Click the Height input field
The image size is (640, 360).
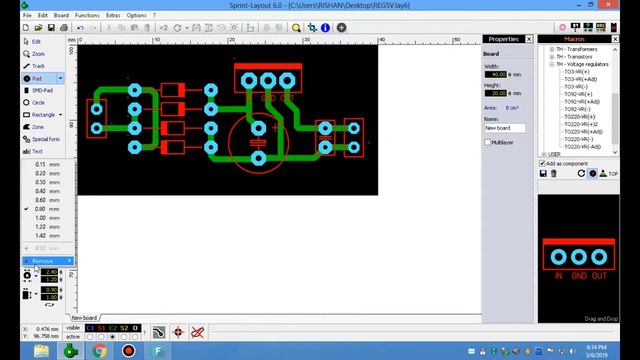pyautogui.click(x=496, y=93)
